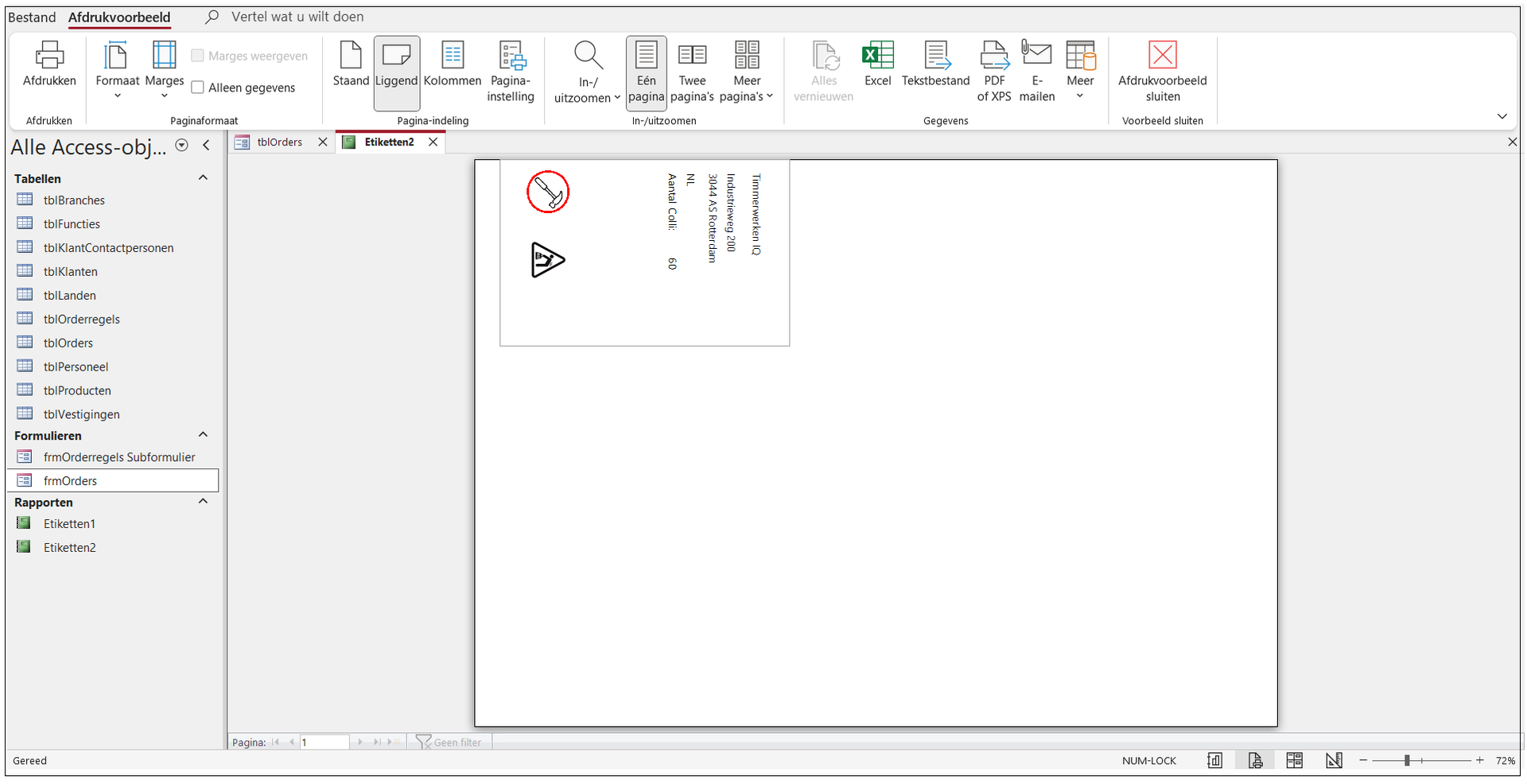
Task: Export to Tekstbestand
Action: pos(936,64)
